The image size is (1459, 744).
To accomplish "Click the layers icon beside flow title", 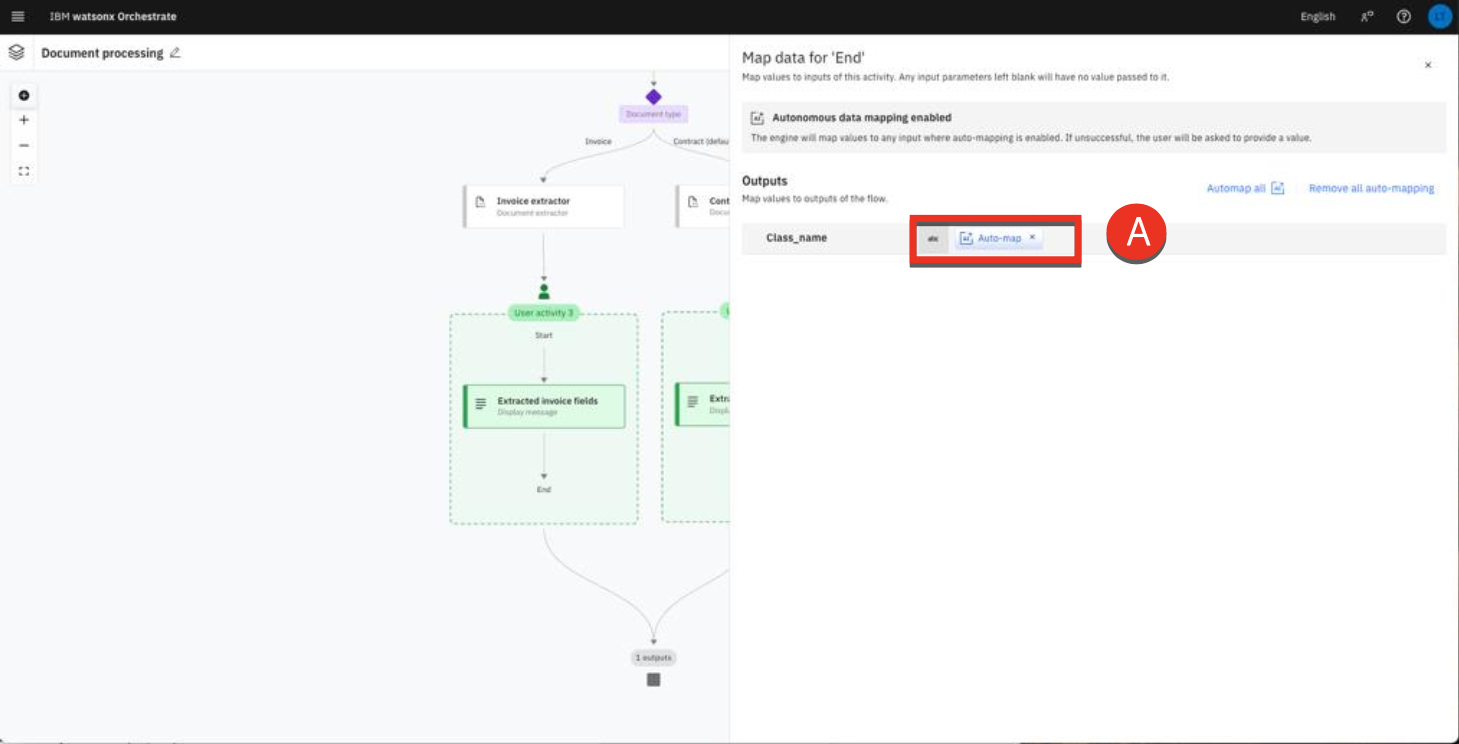I will click(x=16, y=53).
